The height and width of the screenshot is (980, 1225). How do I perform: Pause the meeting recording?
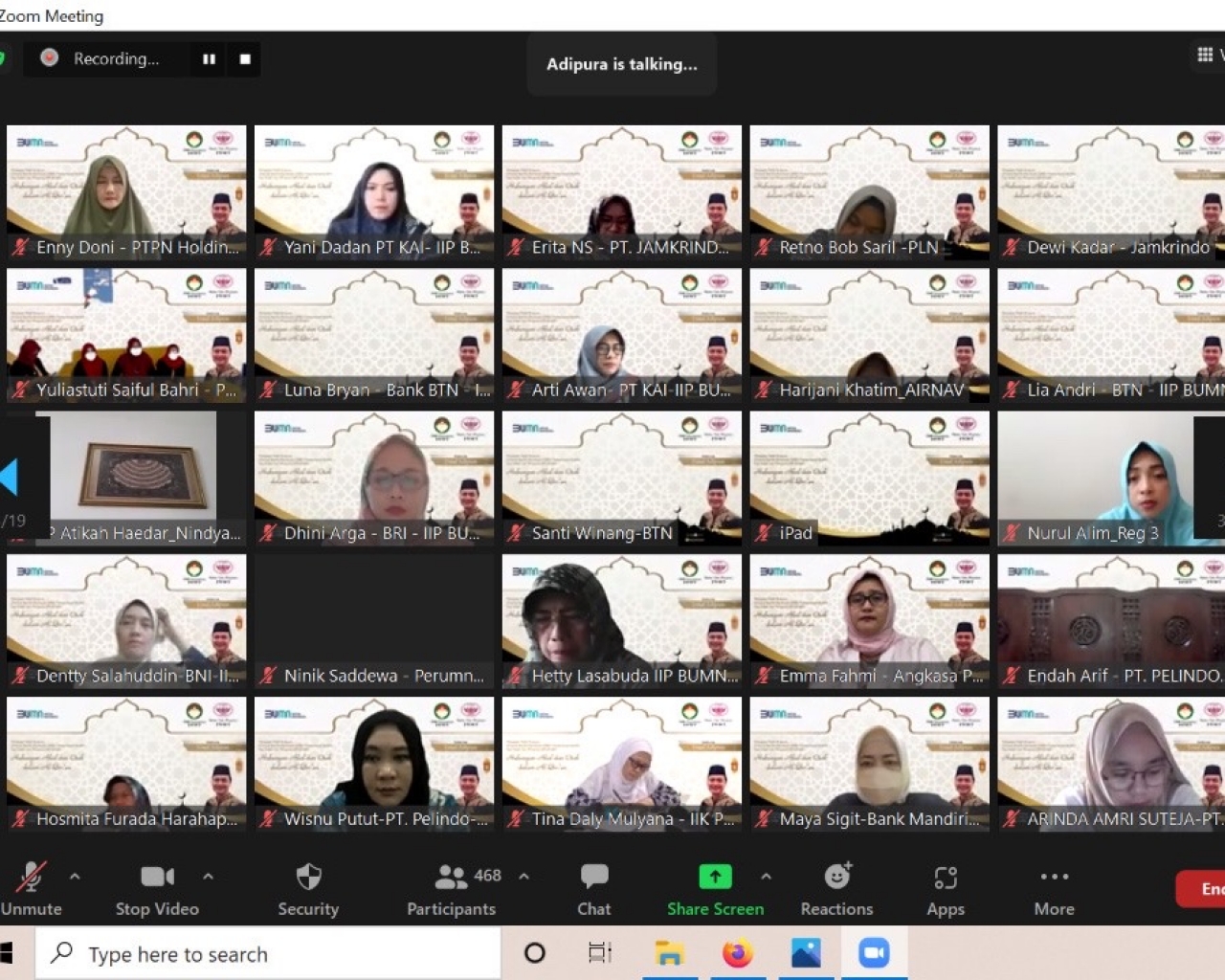tap(209, 59)
